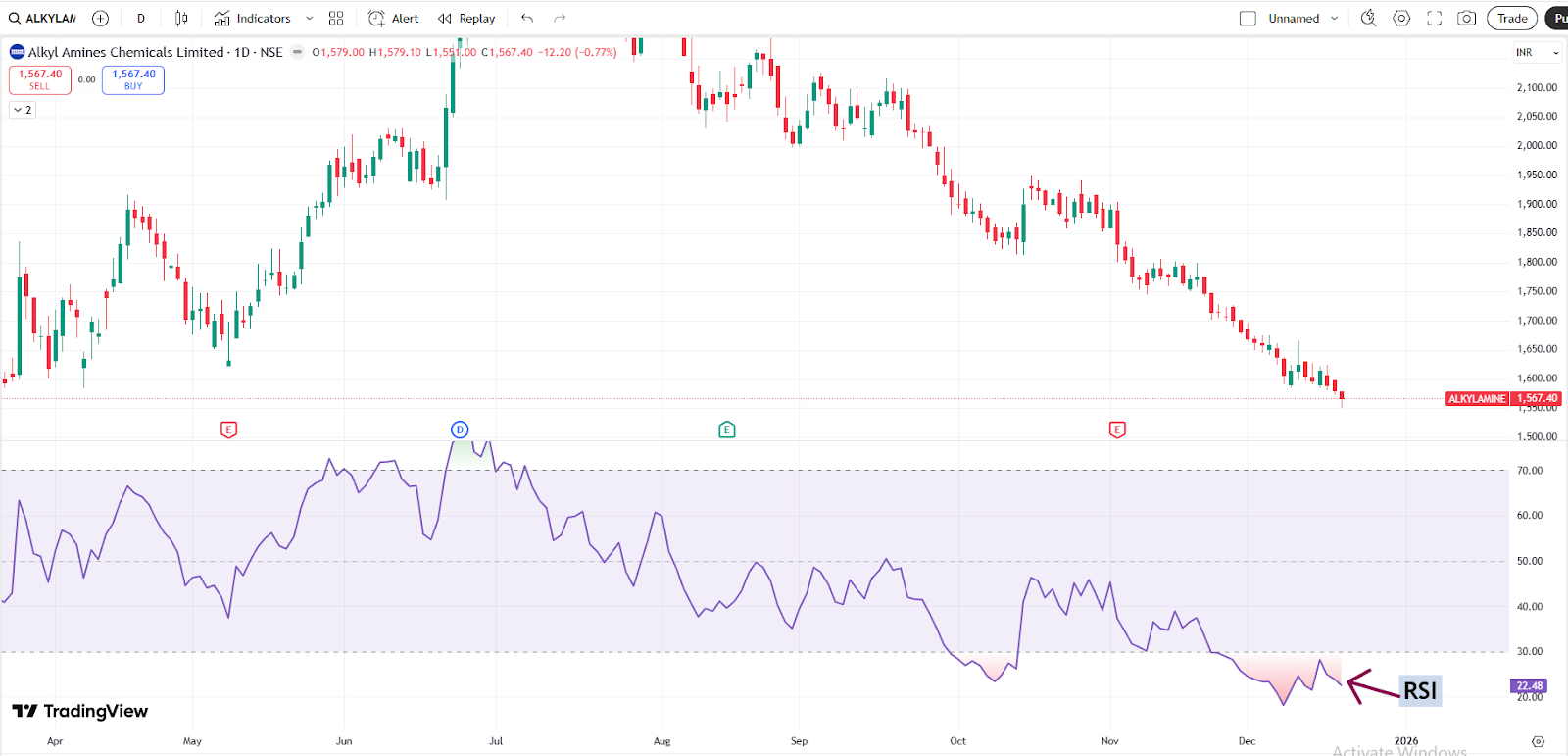Open the candlestick chart type selector
Image resolution: width=1568 pixels, height=756 pixels.
(181, 19)
